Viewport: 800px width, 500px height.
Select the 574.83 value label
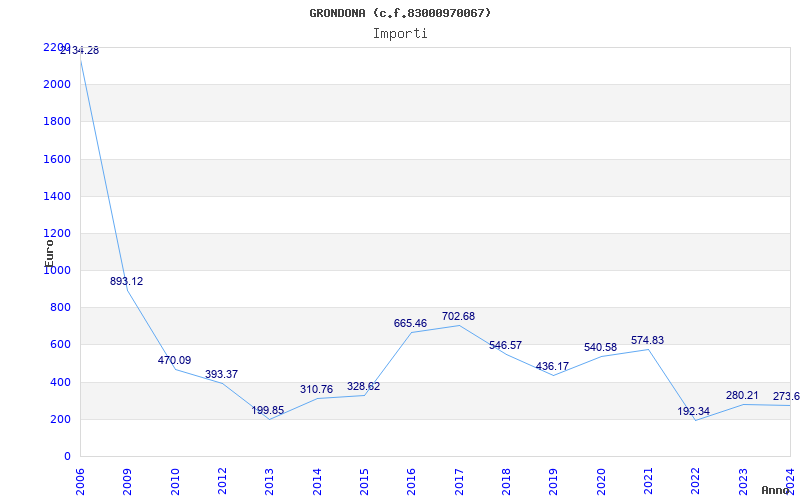[647, 340]
